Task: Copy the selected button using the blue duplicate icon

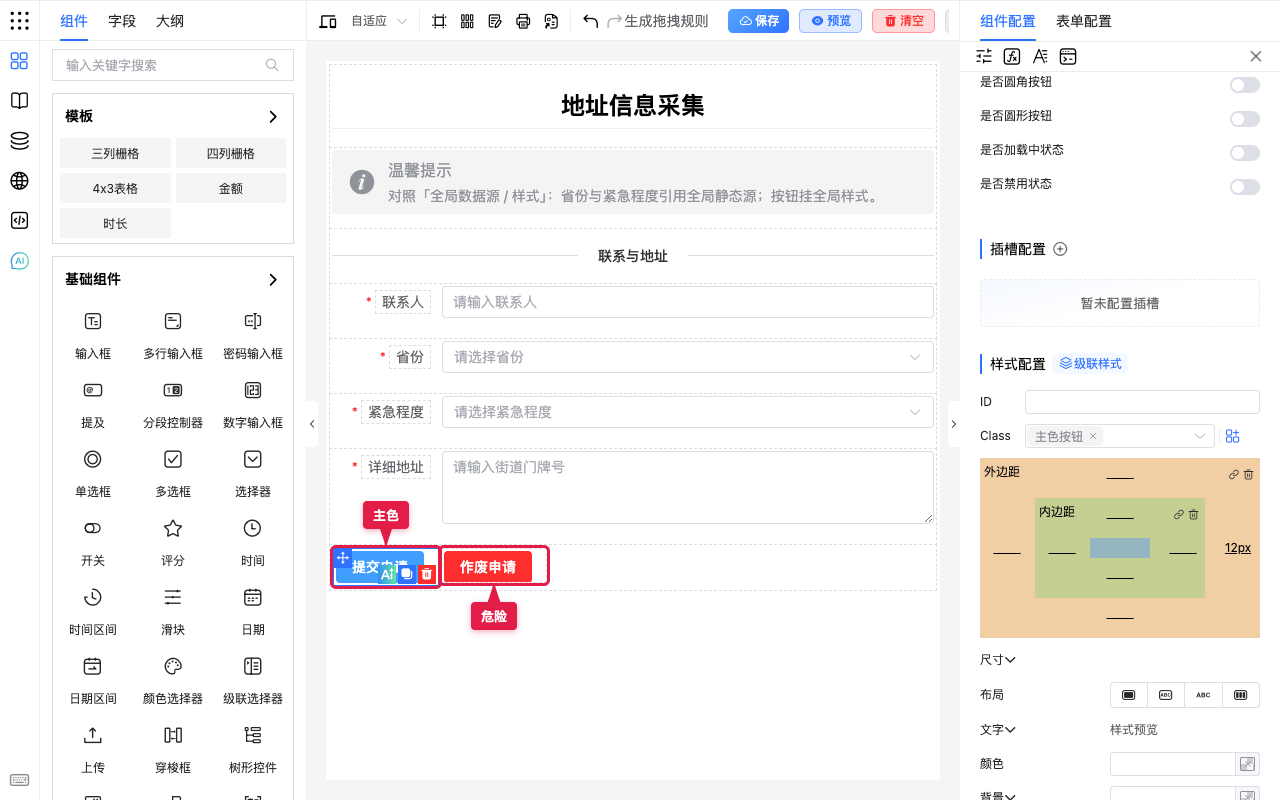Action: coord(406,574)
